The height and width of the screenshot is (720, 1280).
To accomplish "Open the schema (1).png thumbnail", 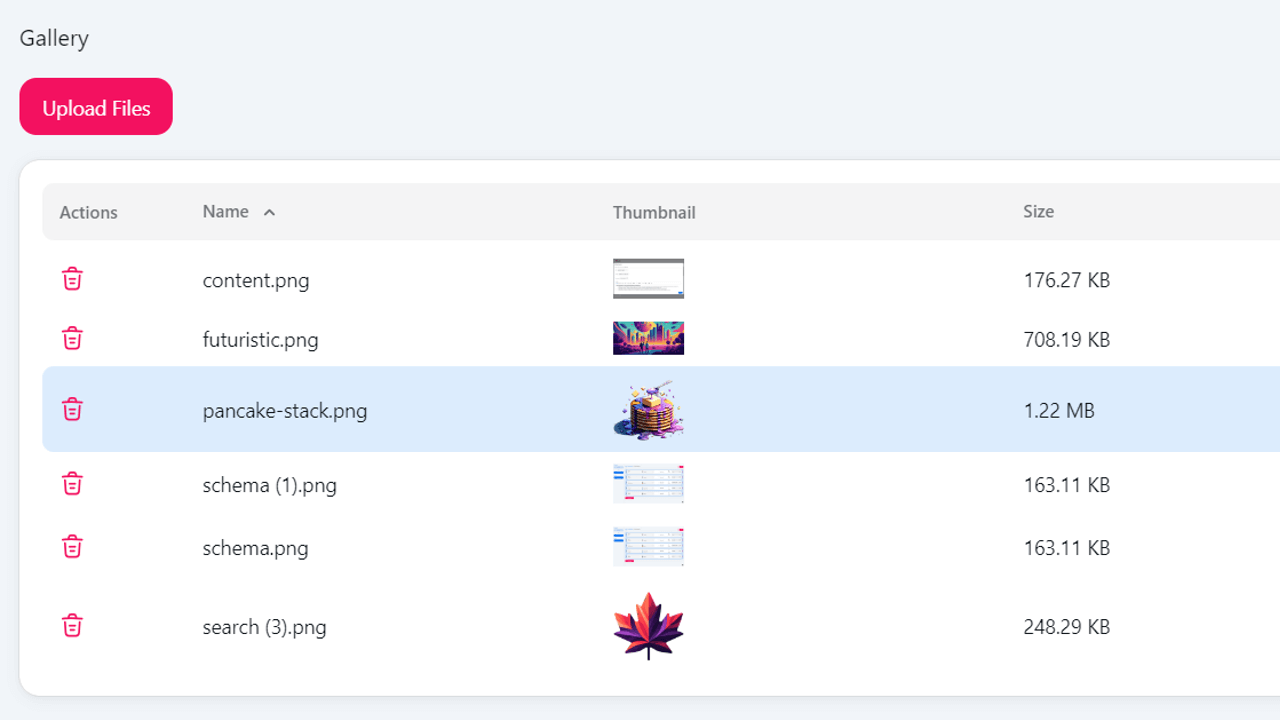I will click(648, 483).
